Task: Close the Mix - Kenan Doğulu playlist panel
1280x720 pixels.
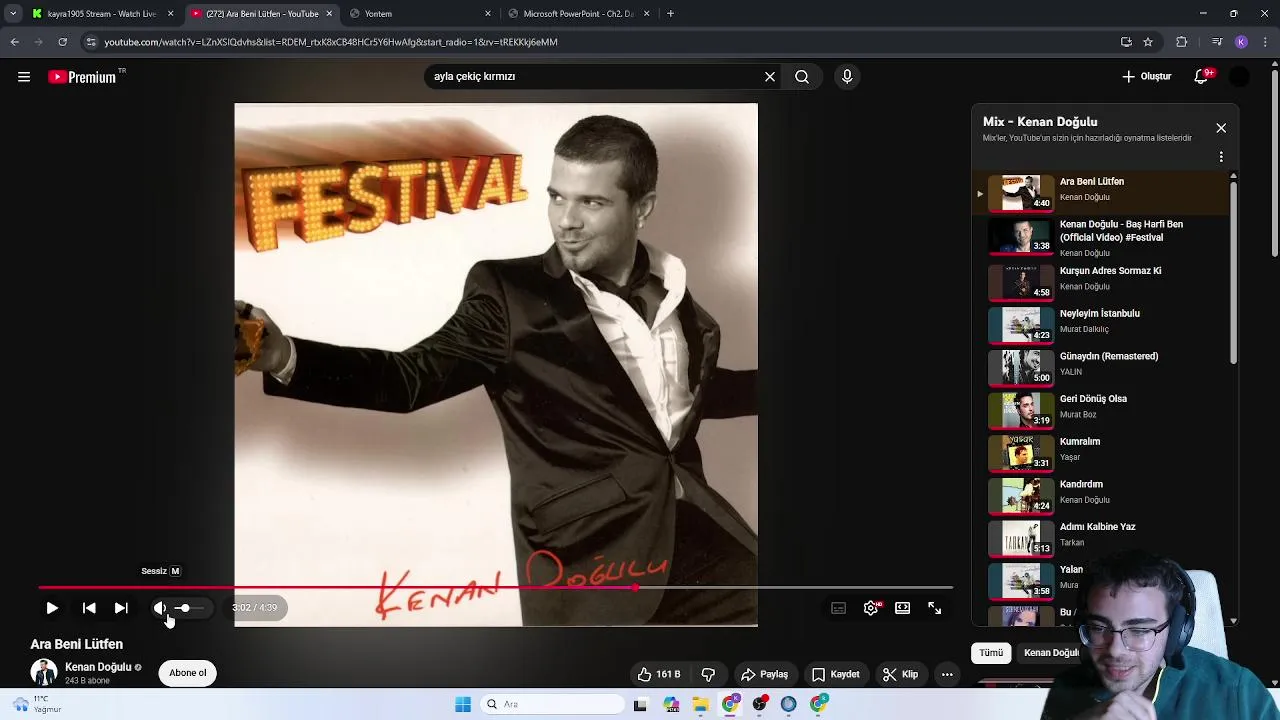Action: [1221, 128]
